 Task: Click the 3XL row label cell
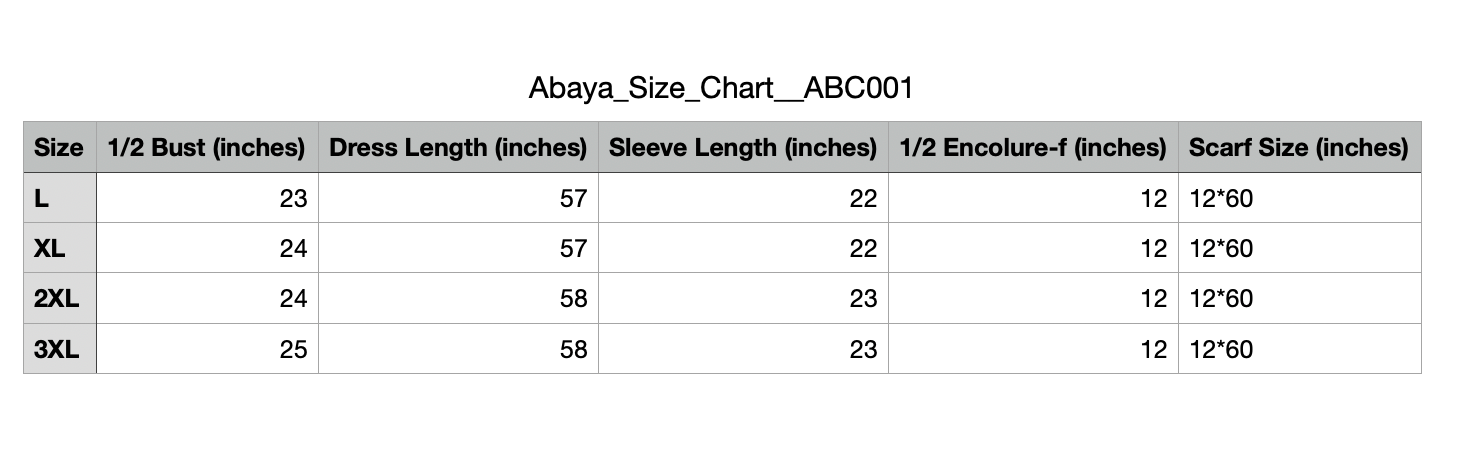pos(60,348)
